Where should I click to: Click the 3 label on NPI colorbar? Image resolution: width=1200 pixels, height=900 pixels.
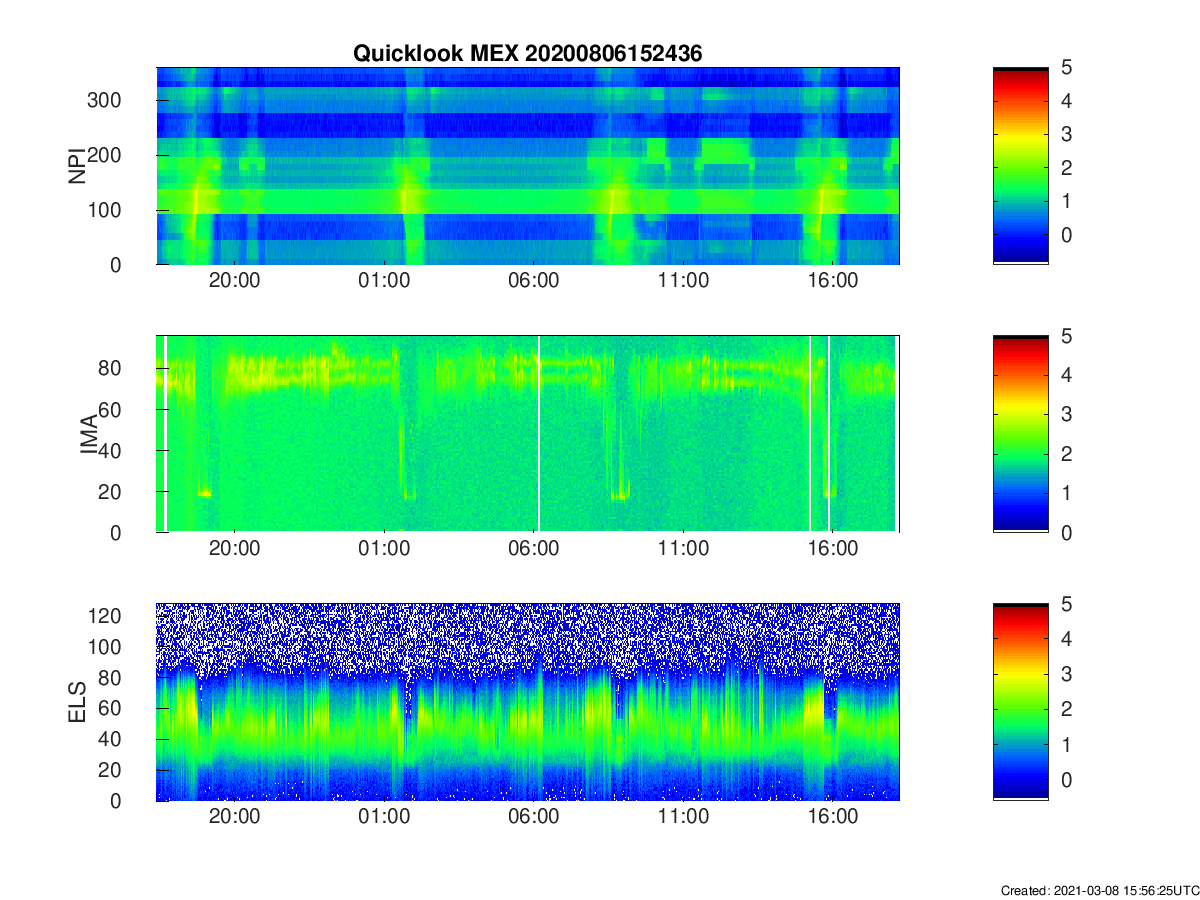click(x=1066, y=134)
